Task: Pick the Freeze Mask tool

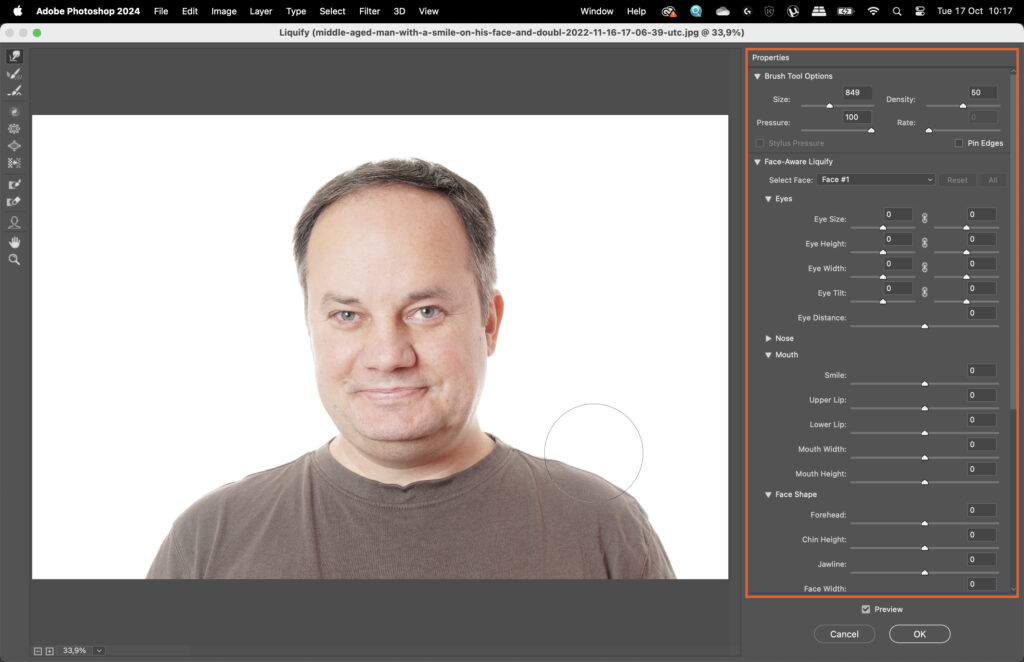Action: click(14, 184)
